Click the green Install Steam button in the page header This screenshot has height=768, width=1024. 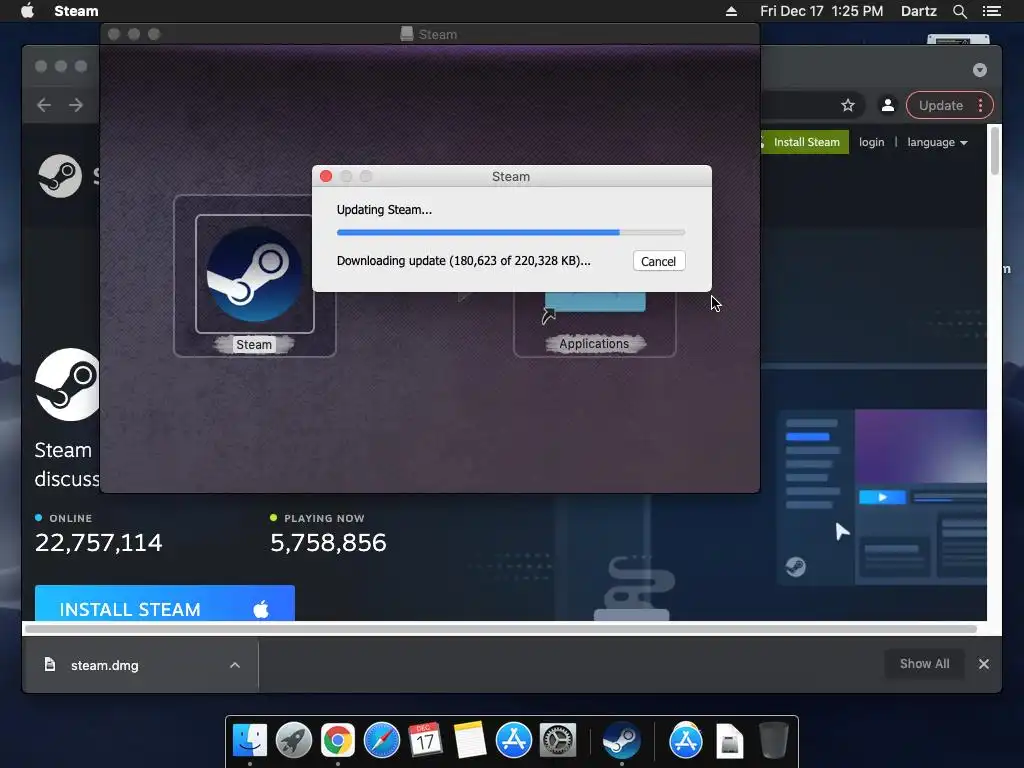click(805, 142)
